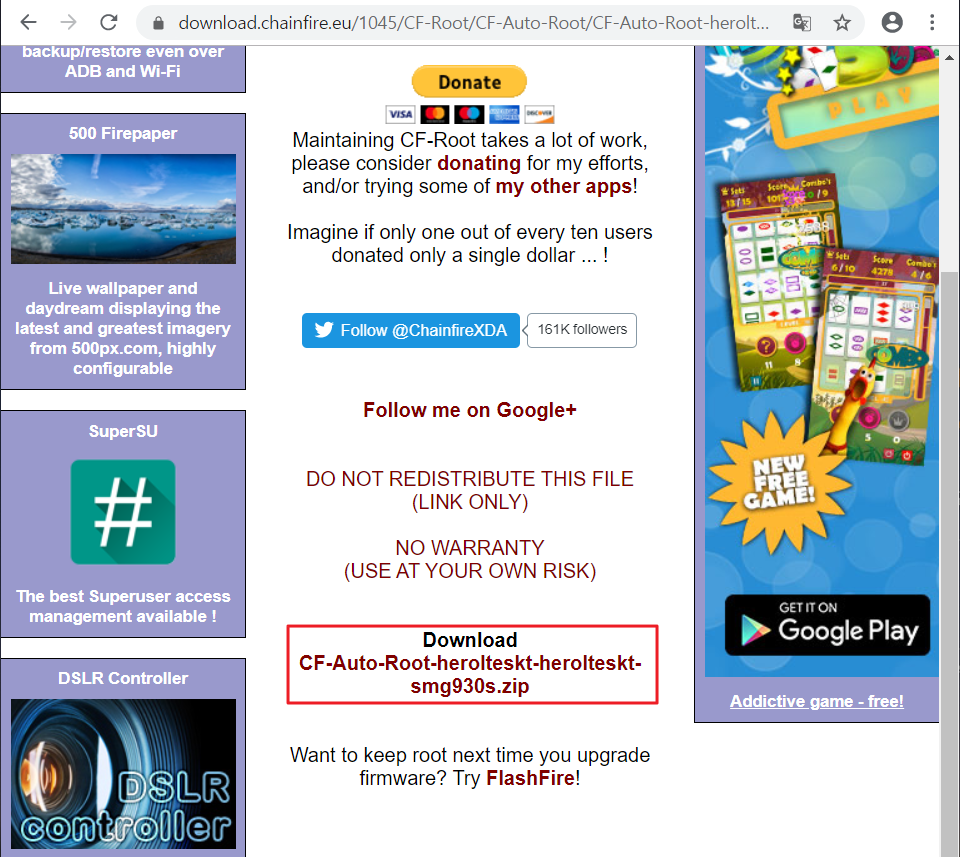View site security lock info

(x=159, y=23)
